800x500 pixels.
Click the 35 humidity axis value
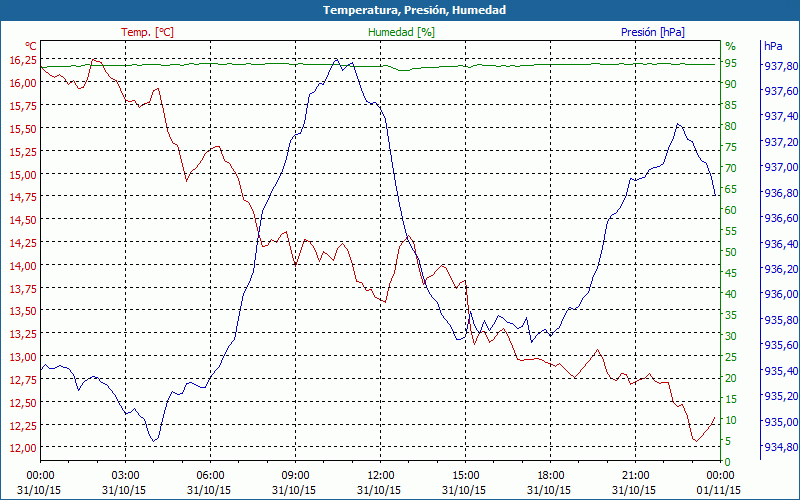[x=731, y=315]
